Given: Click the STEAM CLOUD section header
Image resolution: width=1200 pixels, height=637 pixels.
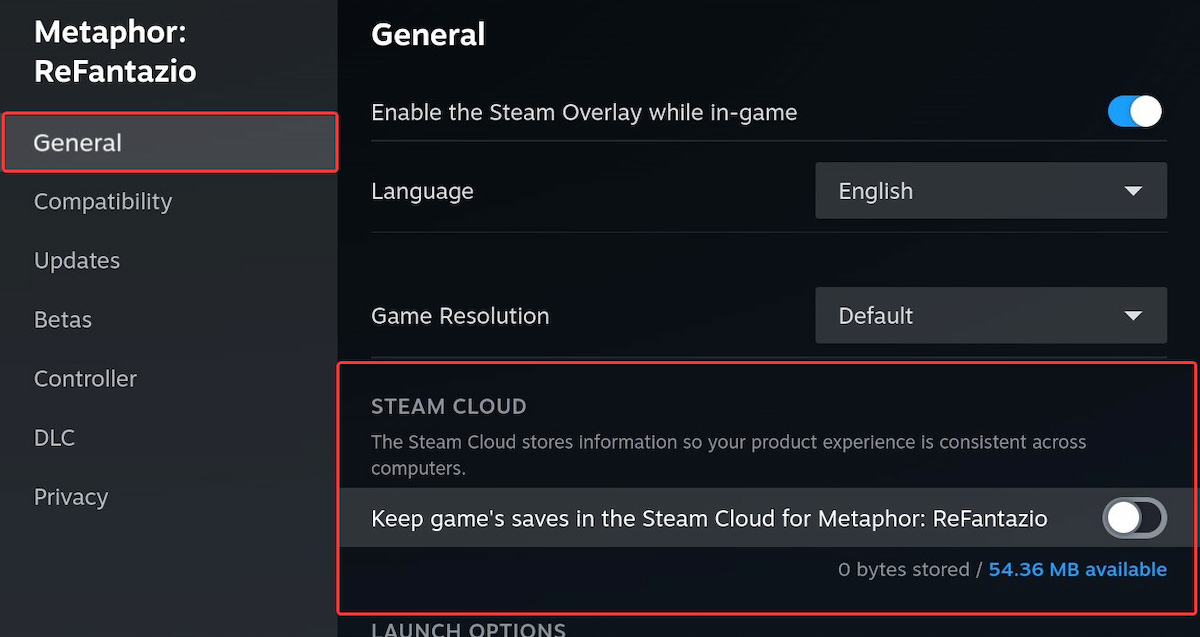Looking at the screenshot, I should point(448,407).
